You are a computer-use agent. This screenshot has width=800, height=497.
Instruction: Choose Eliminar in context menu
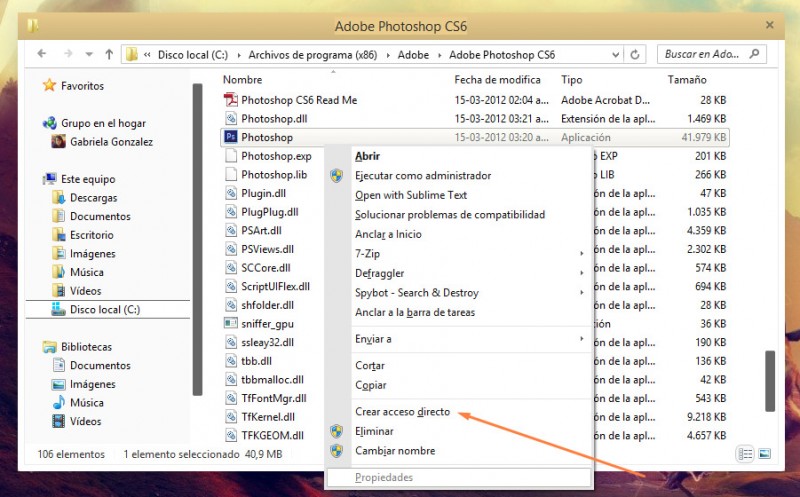pyautogui.click(x=374, y=431)
